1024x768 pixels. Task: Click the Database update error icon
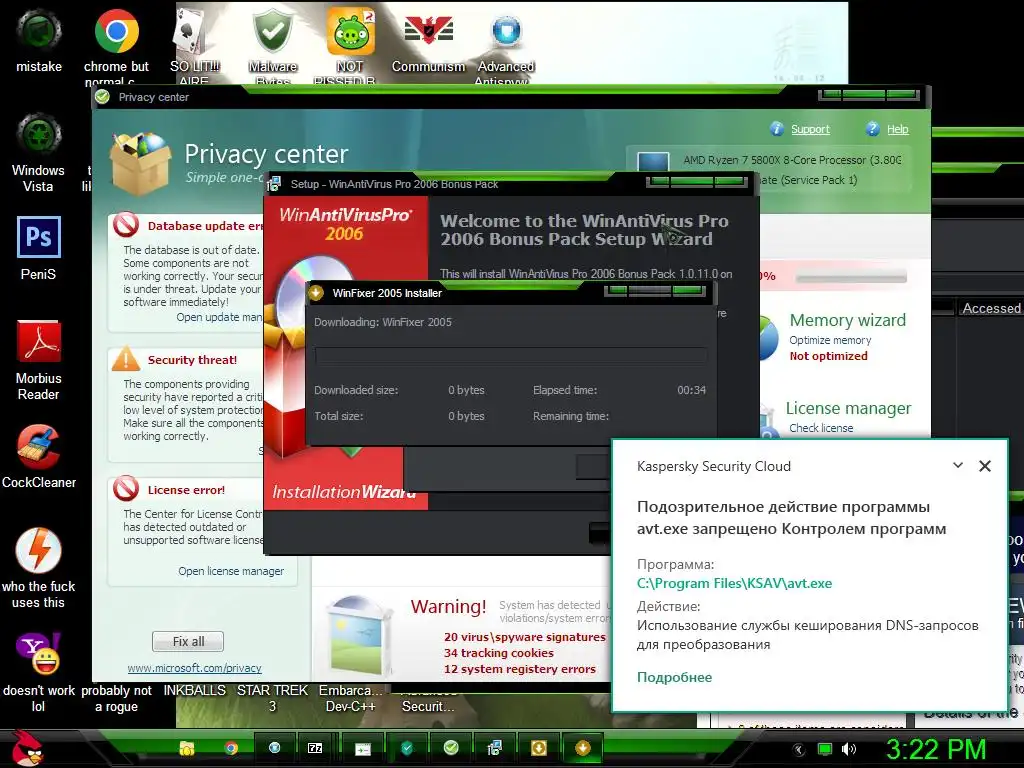click(125, 225)
